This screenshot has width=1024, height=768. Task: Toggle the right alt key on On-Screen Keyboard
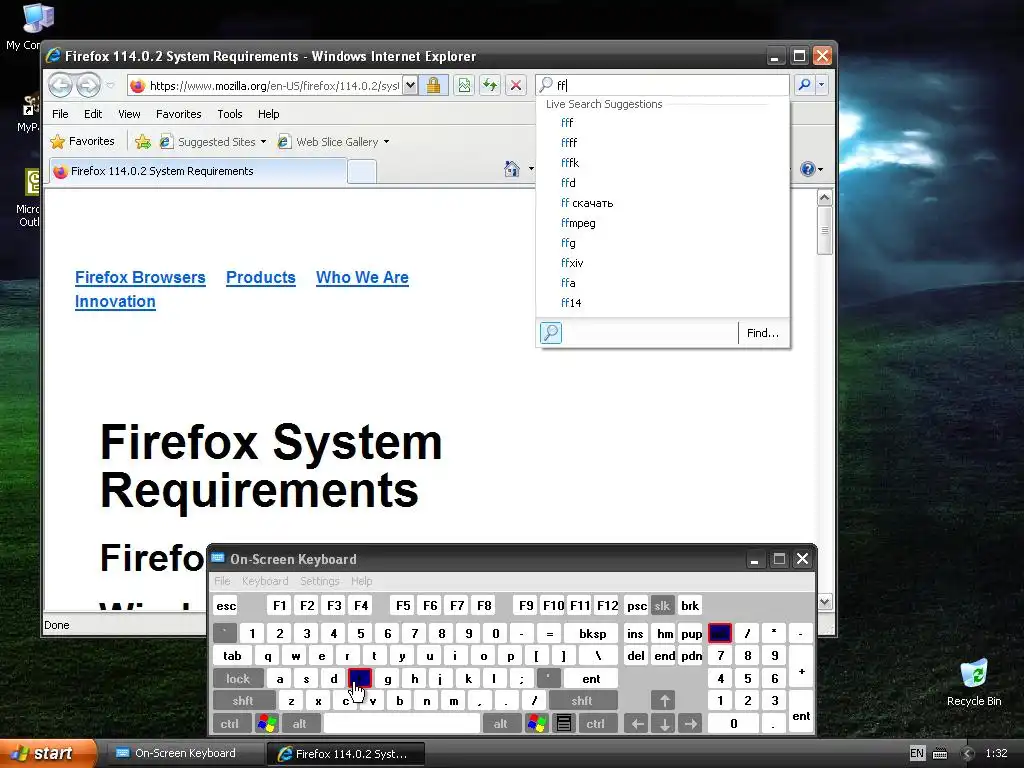pyautogui.click(x=500, y=724)
